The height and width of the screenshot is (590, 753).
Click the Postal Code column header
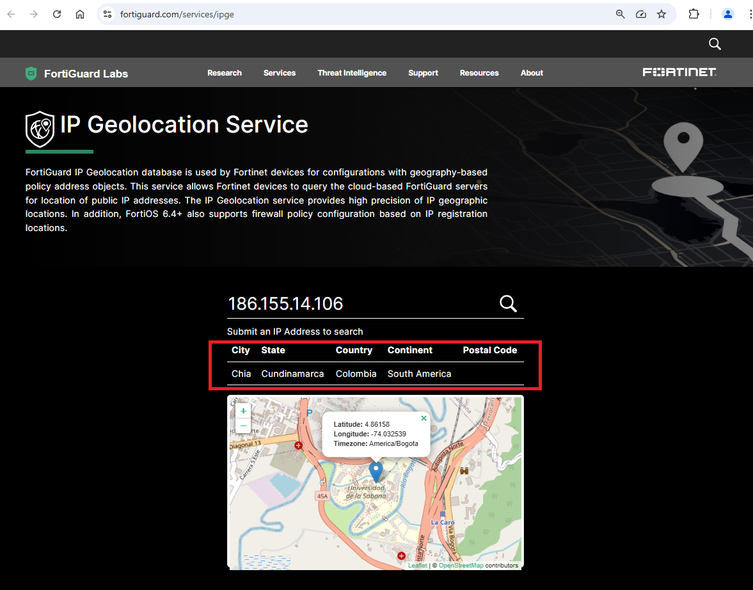click(x=490, y=350)
